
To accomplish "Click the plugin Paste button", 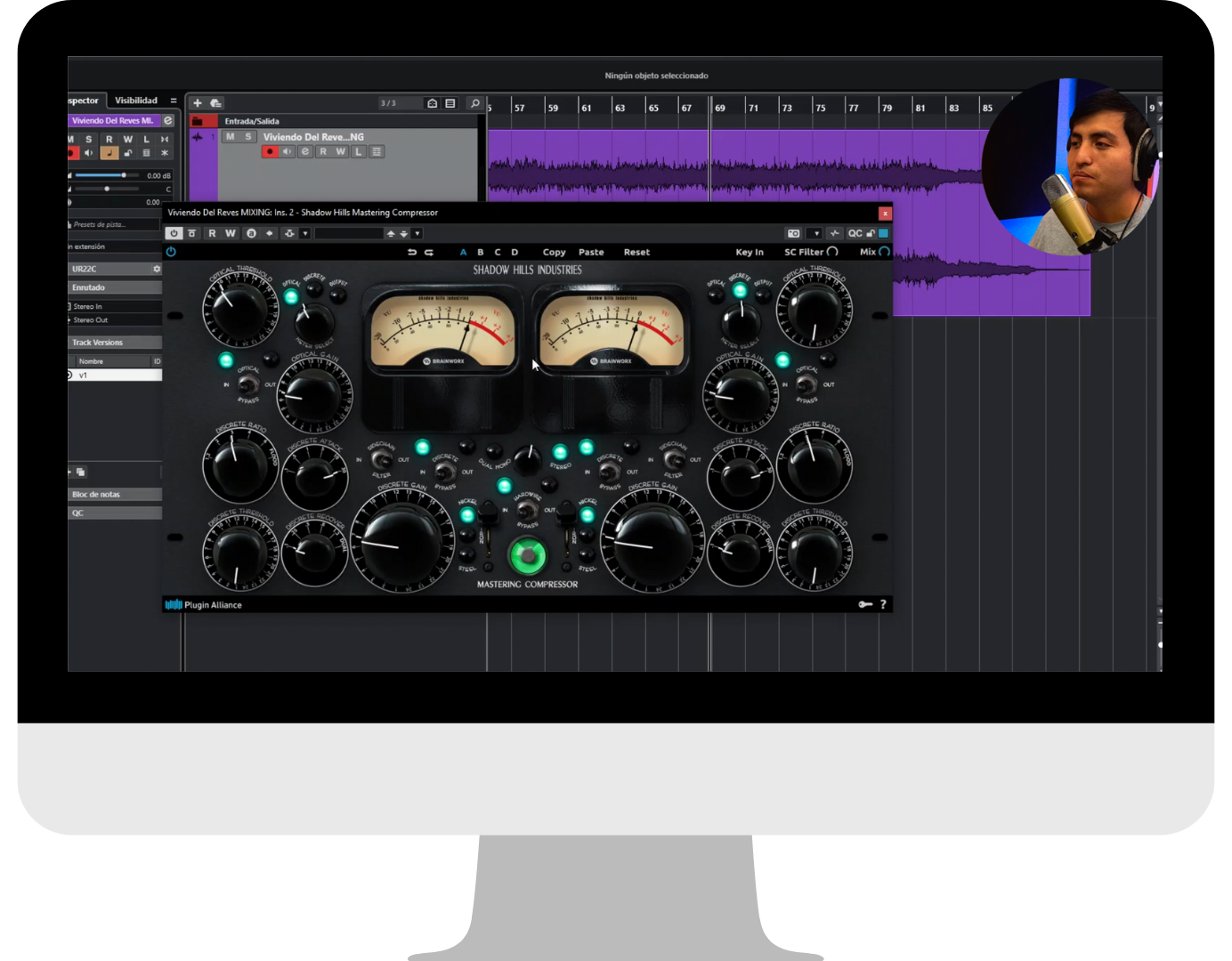I will [x=591, y=253].
